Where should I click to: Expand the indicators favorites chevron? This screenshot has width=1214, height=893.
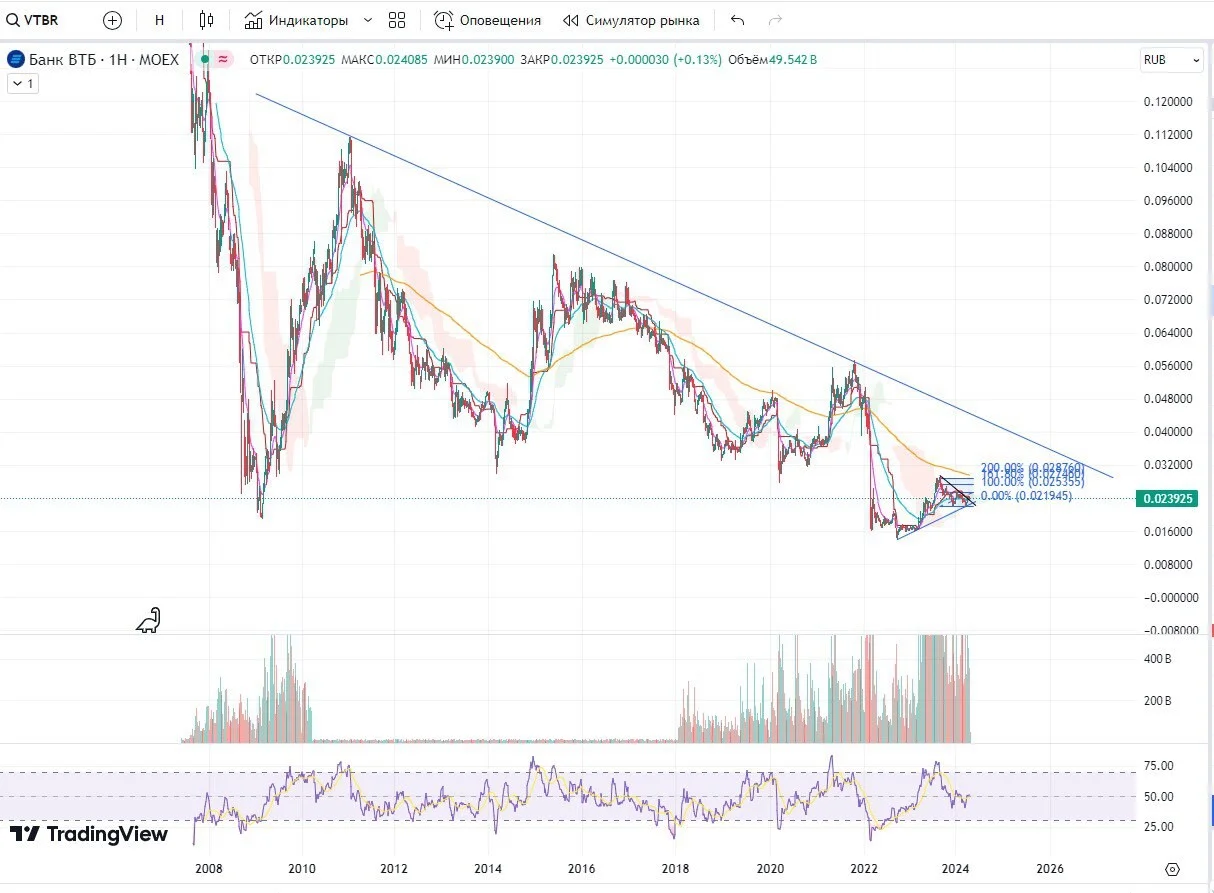coord(367,20)
